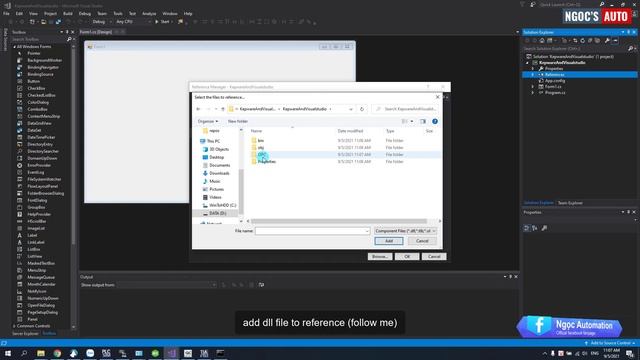Open file dialog help icon
Screen dimensions: 640x360
[x=435, y=121]
